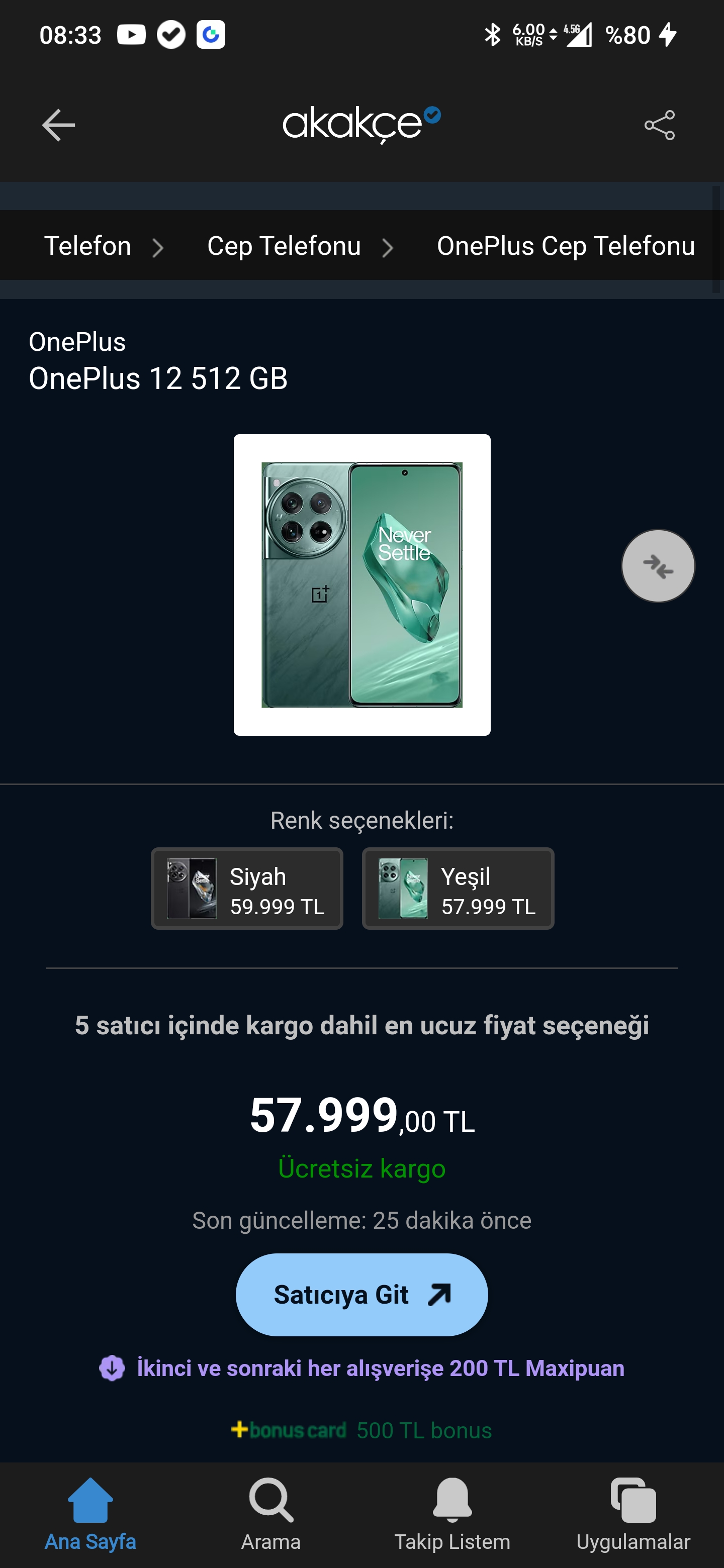The image size is (724, 1568).
Task: Tap the back arrow icon
Action: [x=58, y=125]
